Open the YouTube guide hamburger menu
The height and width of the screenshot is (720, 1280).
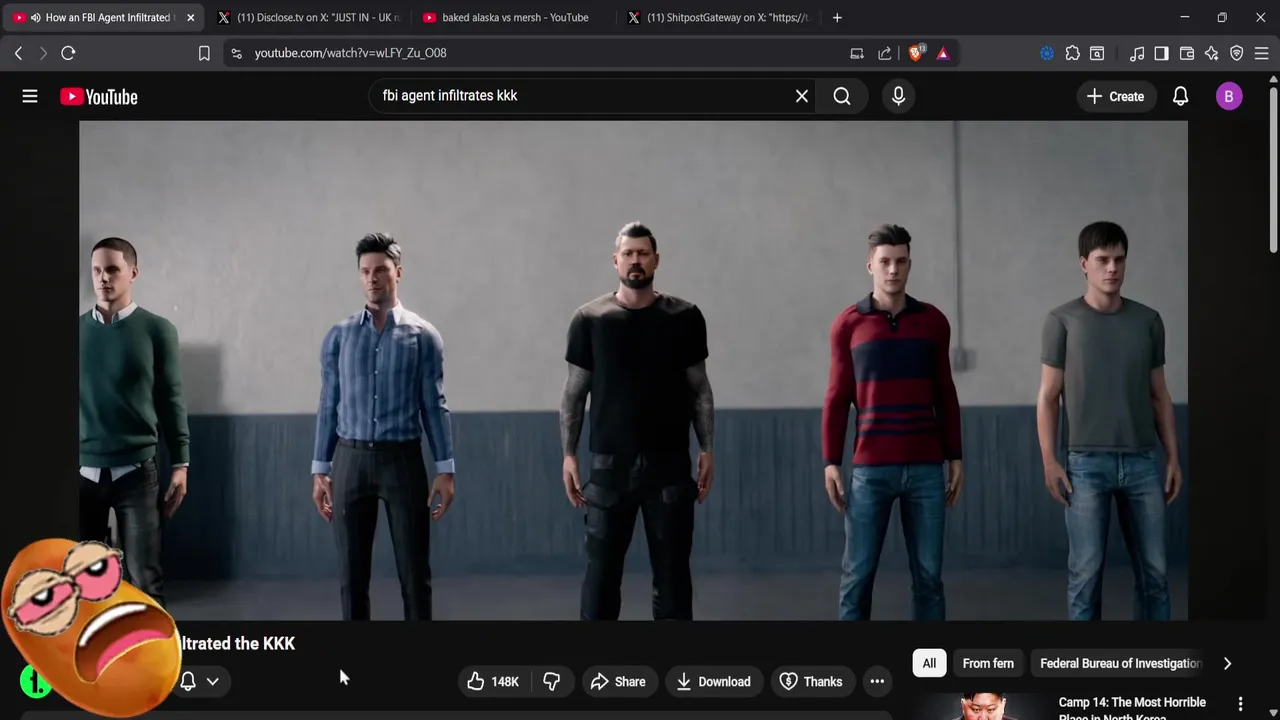(x=30, y=96)
